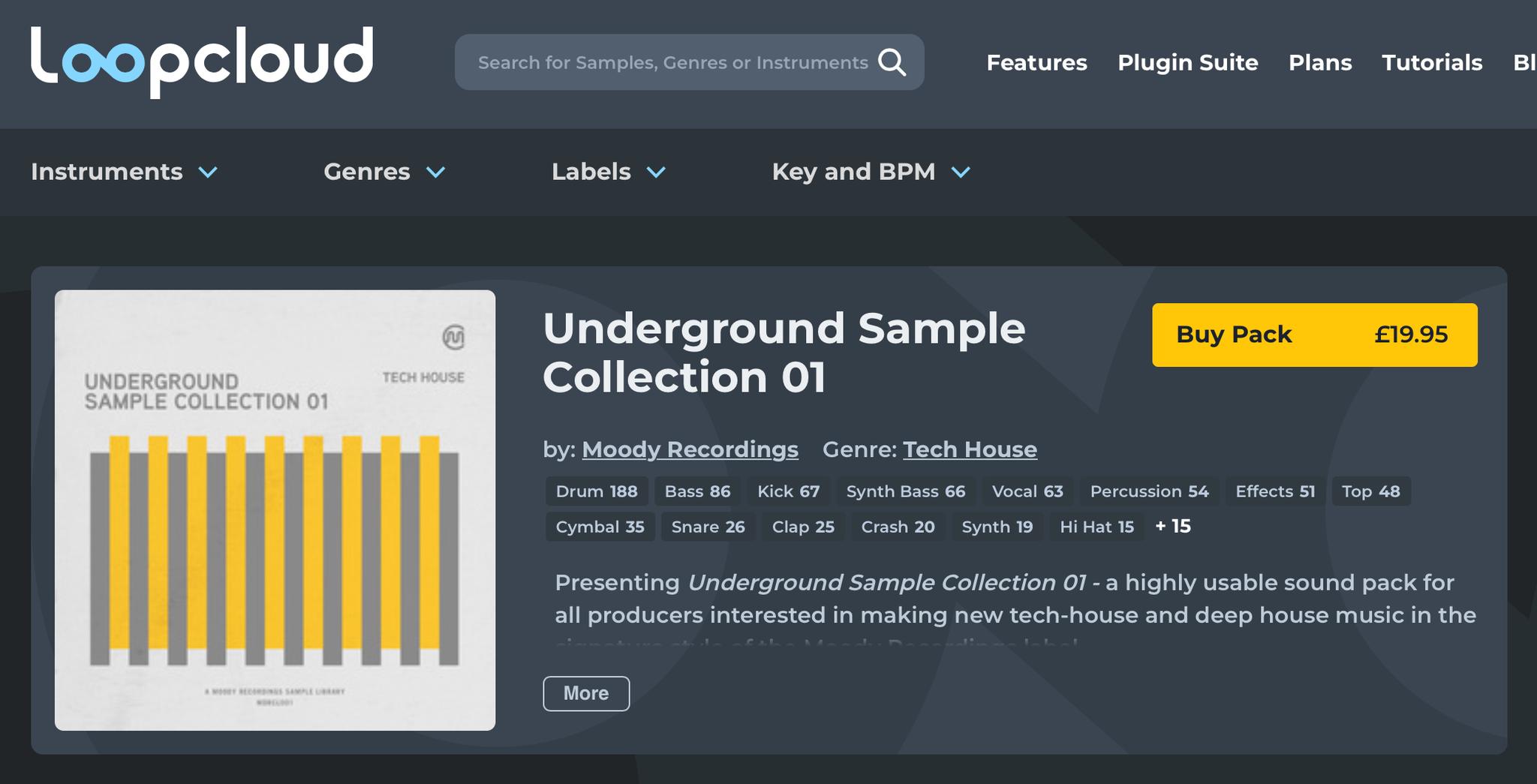Select the Hi Hat 15 tag

coord(1096,527)
